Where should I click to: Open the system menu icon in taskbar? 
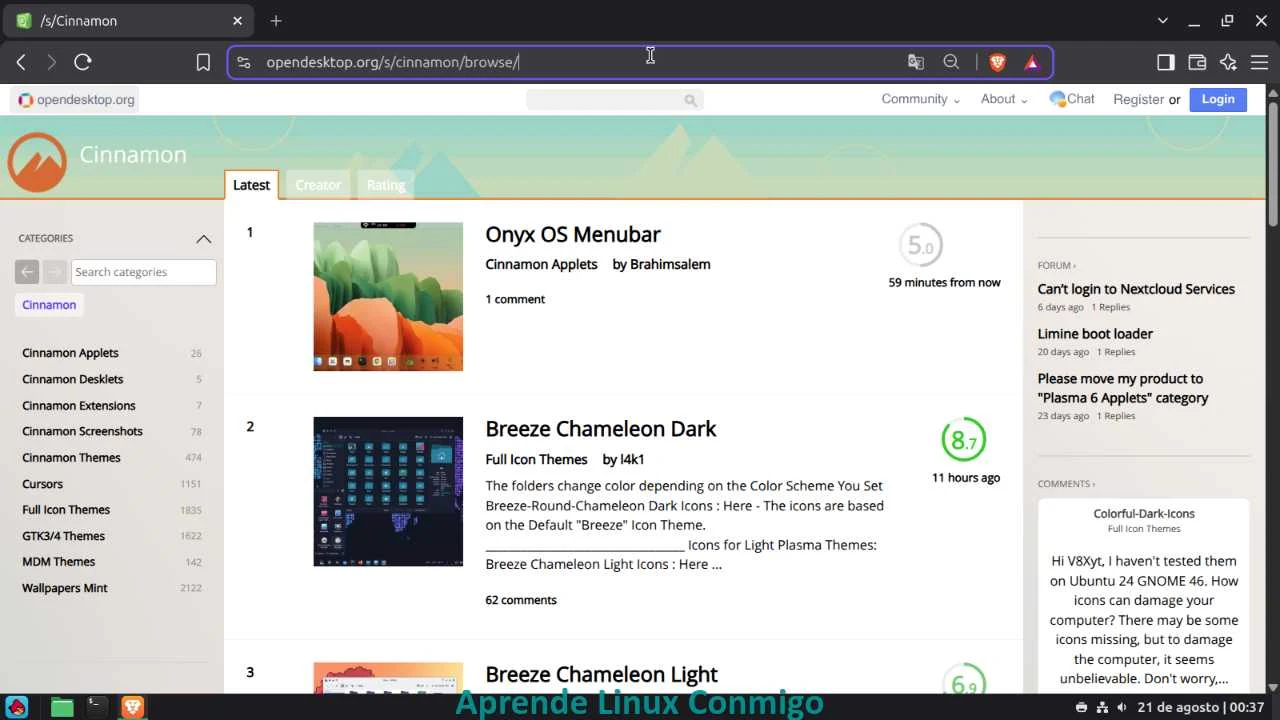click(x=17, y=707)
